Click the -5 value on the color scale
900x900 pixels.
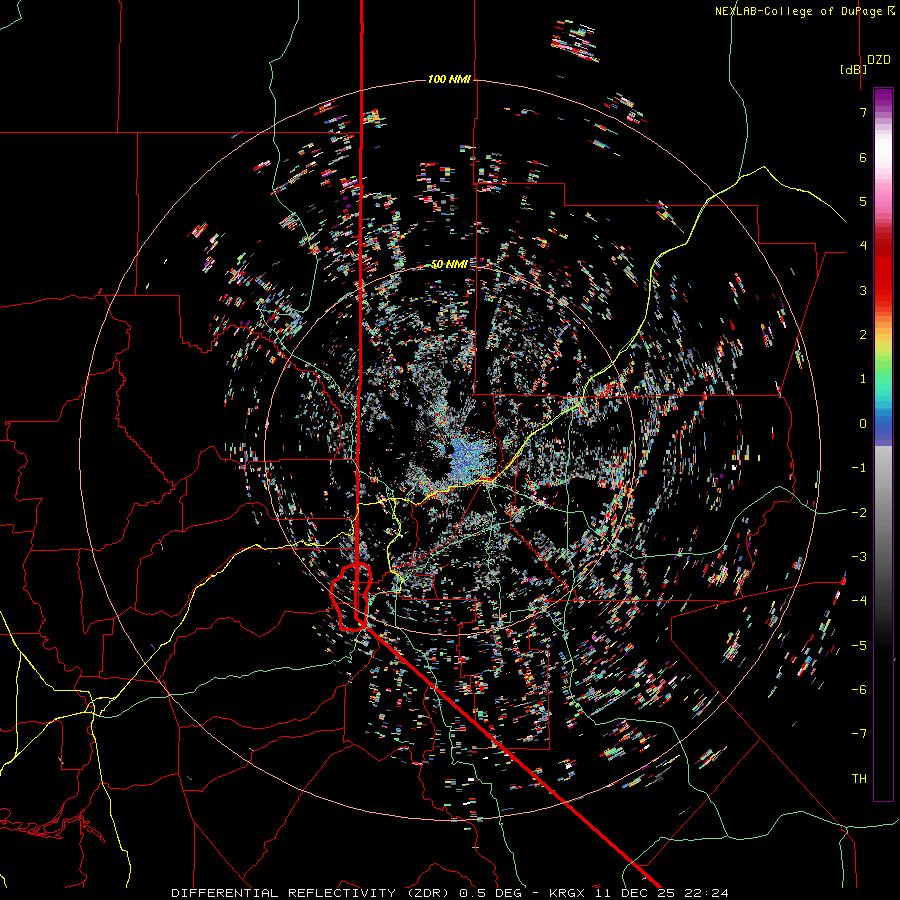click(x=859, y=646)
